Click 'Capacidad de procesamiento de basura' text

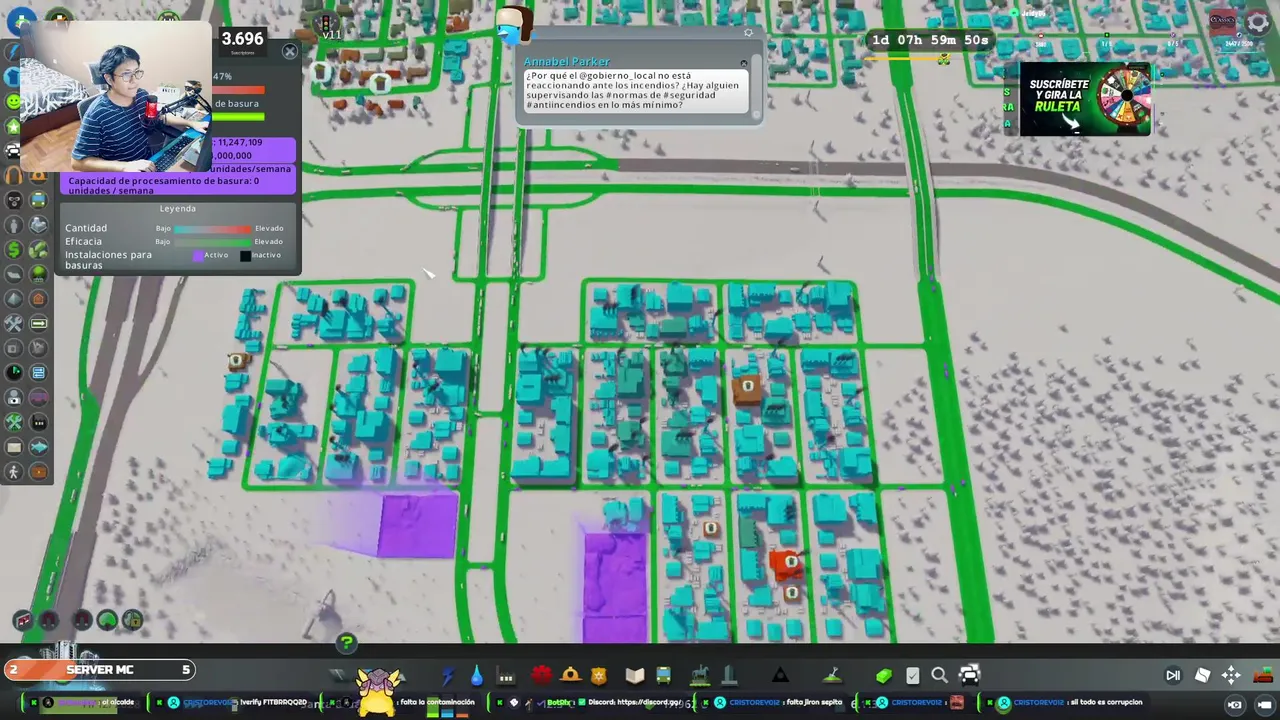(x=160, y=181)
